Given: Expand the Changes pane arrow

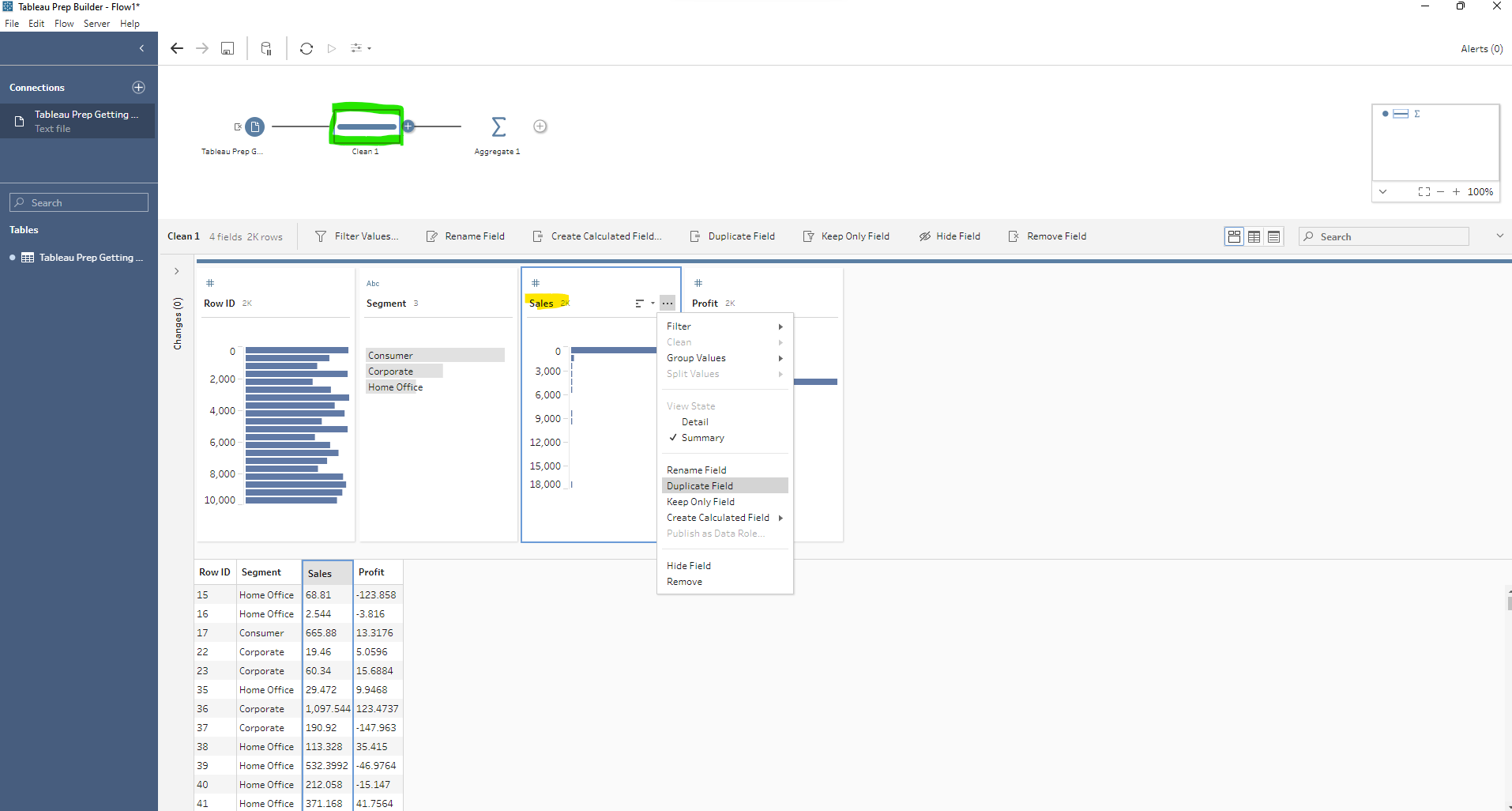Looking at the screenshot, I should [x=177, y=271].
